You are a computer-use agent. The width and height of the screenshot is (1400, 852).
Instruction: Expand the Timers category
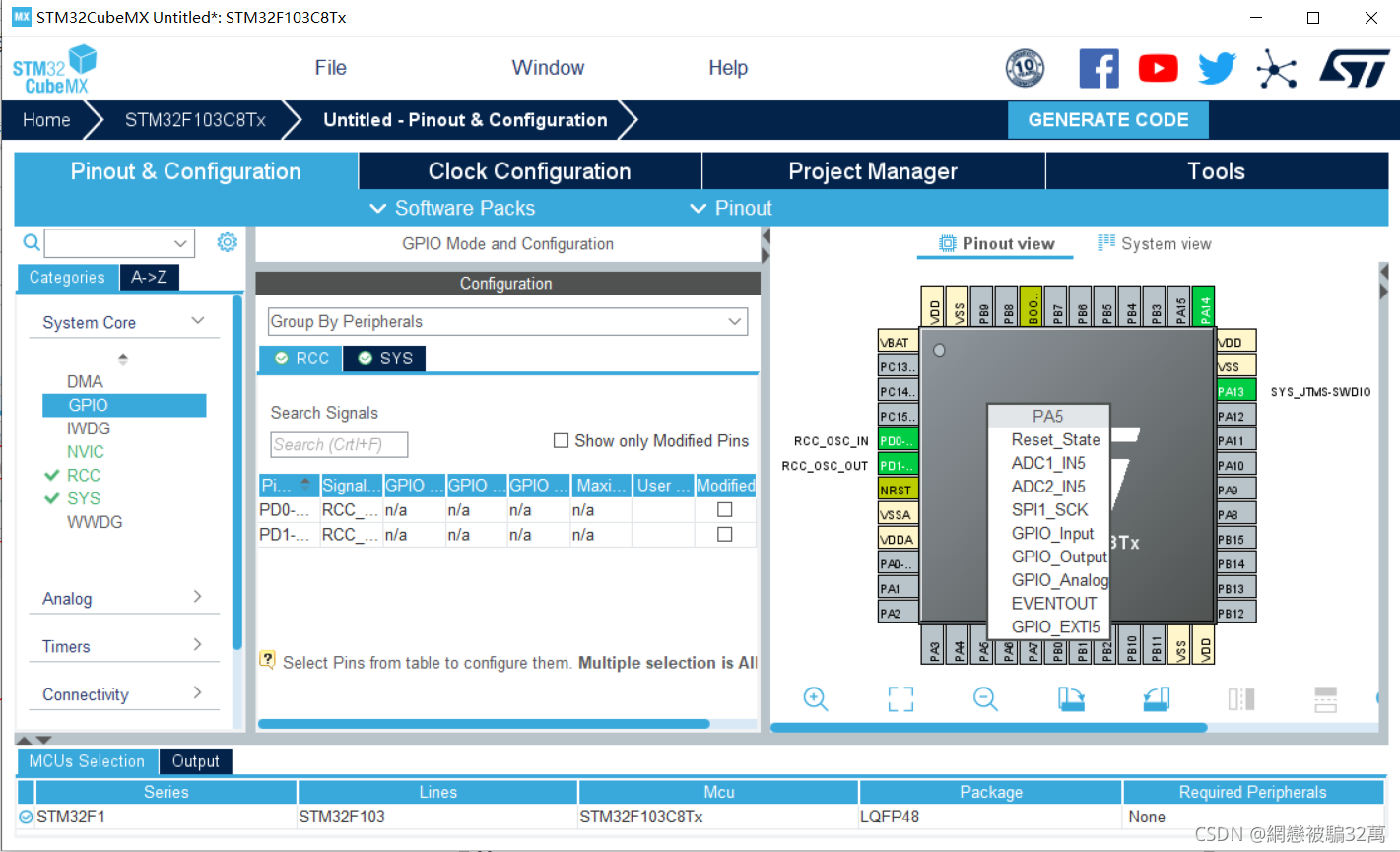click(198, 645)
